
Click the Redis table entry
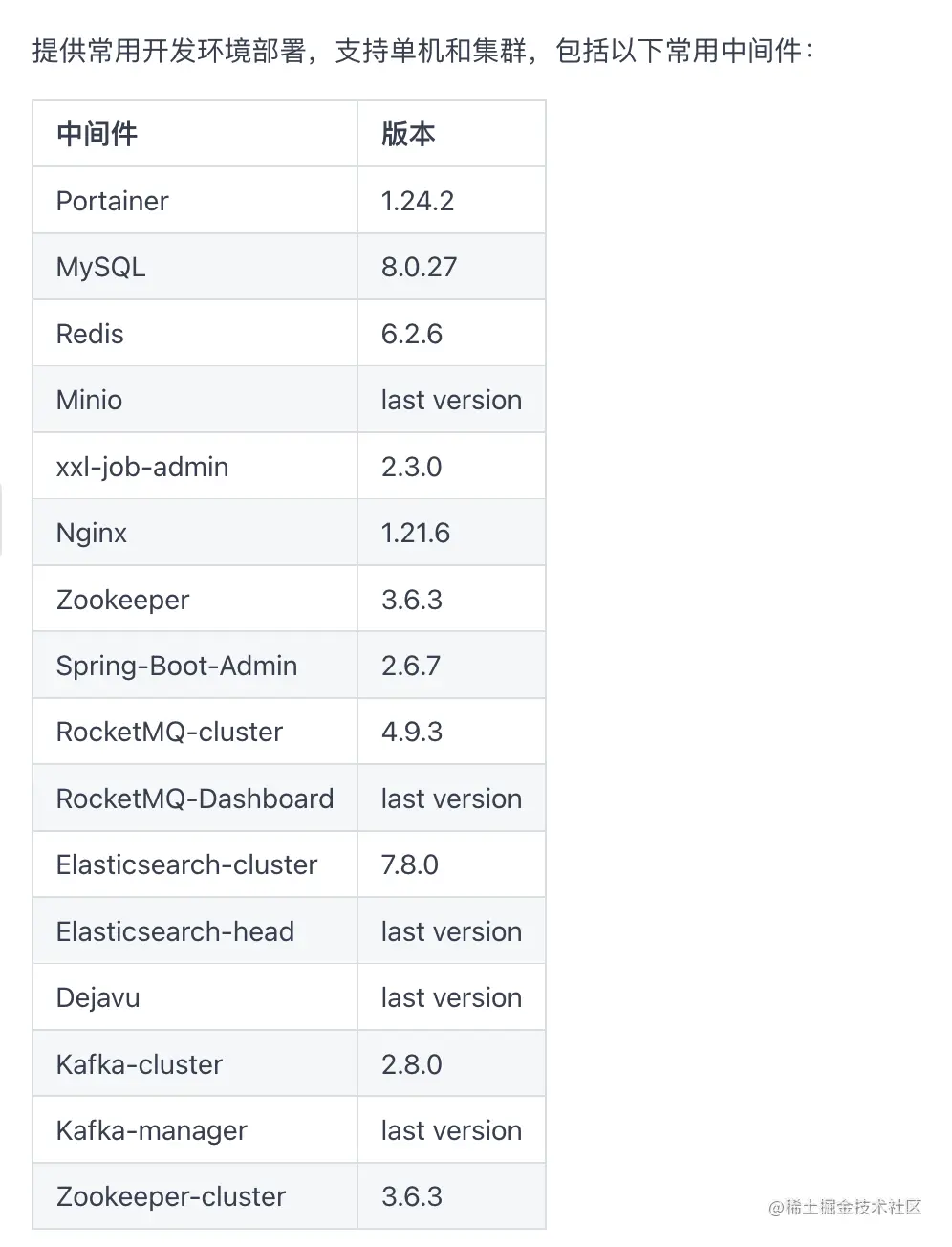pyautogui.click(x=90, y=334)
